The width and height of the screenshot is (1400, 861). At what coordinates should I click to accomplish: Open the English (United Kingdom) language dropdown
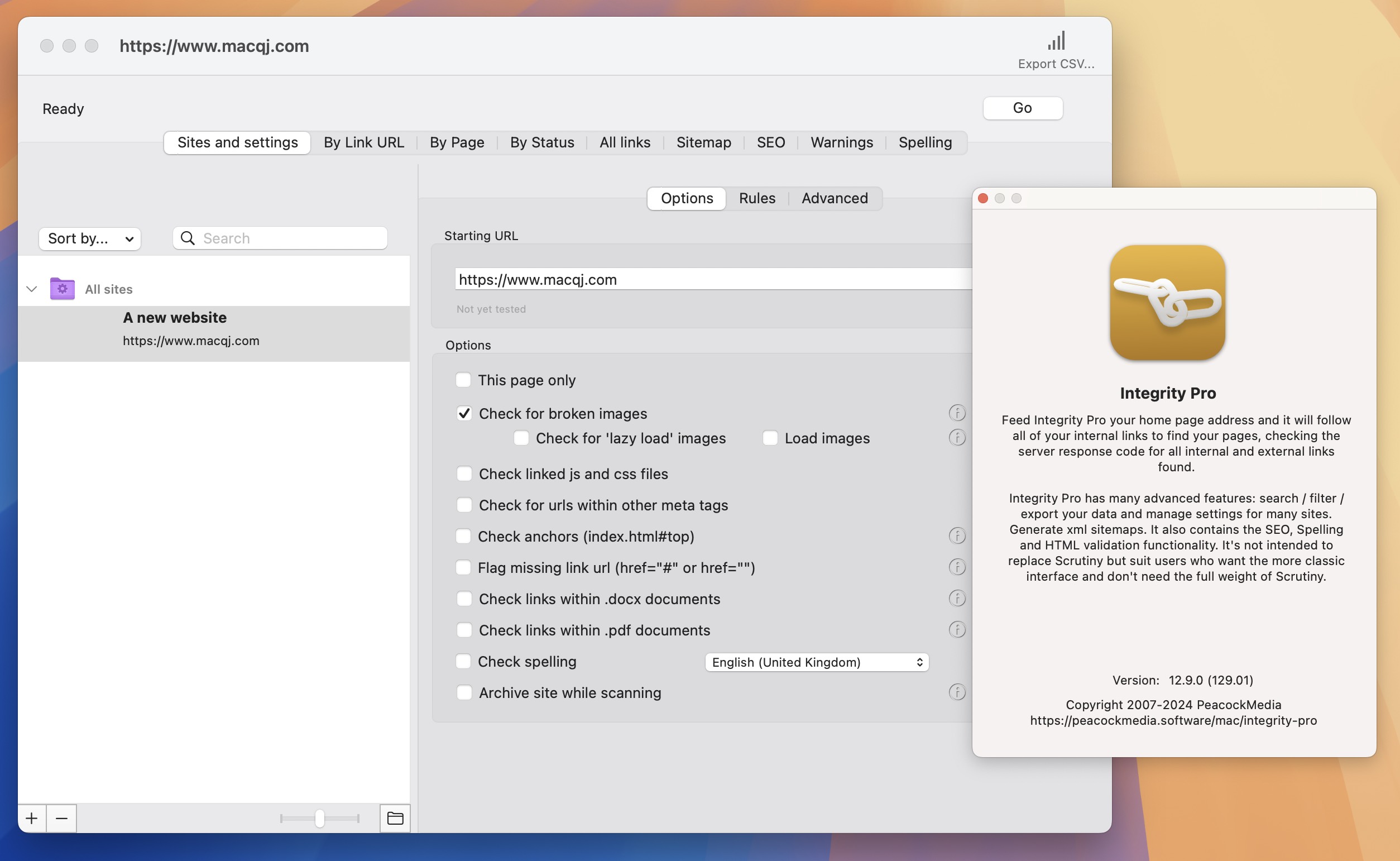tap(817, 662)
